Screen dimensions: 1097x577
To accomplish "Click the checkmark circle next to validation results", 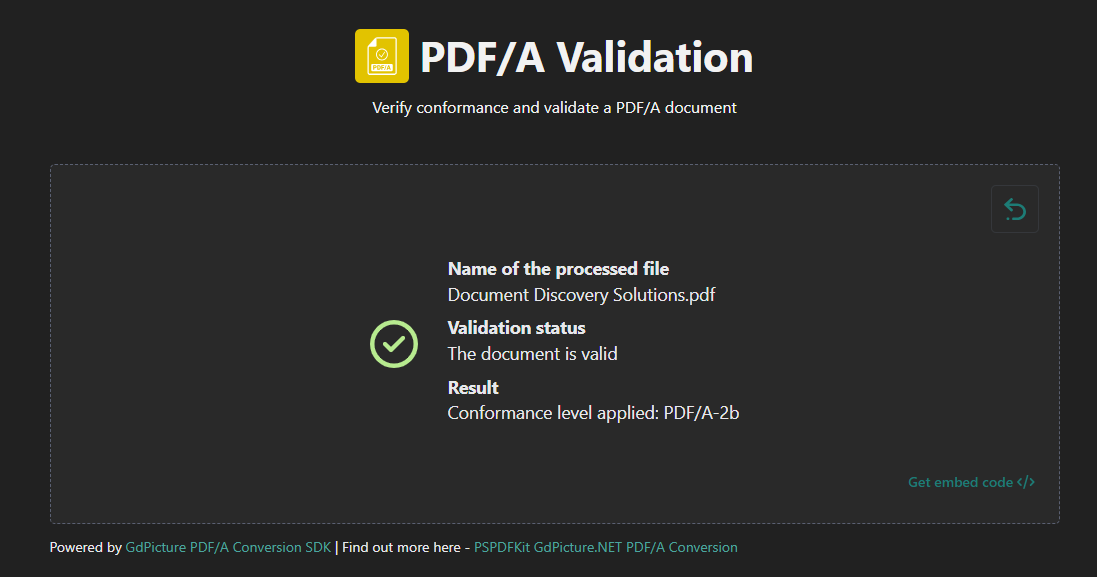I will click(x=393, y=343).
